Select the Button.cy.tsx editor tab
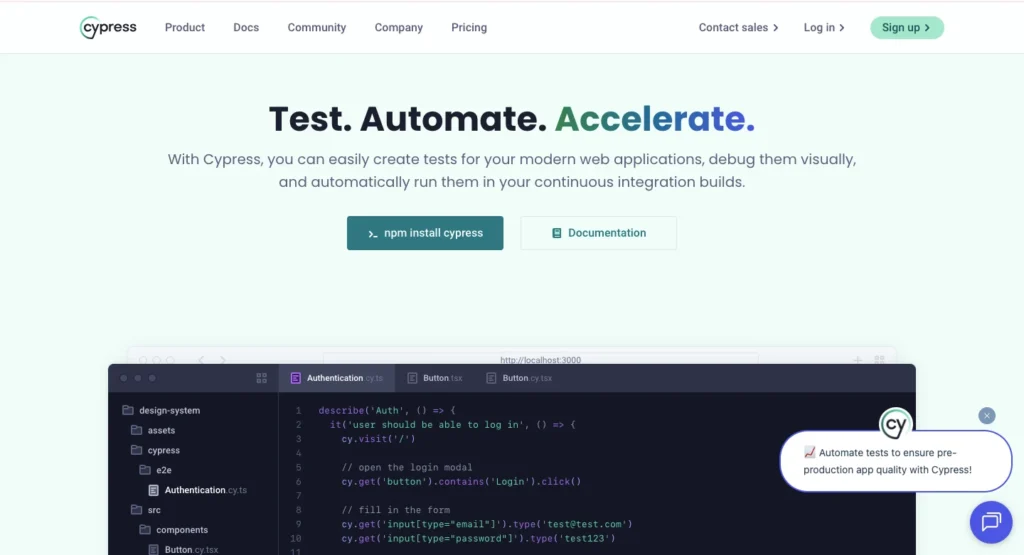The width and height of the screenshot is (1024, 555). [x=519, y=378]
